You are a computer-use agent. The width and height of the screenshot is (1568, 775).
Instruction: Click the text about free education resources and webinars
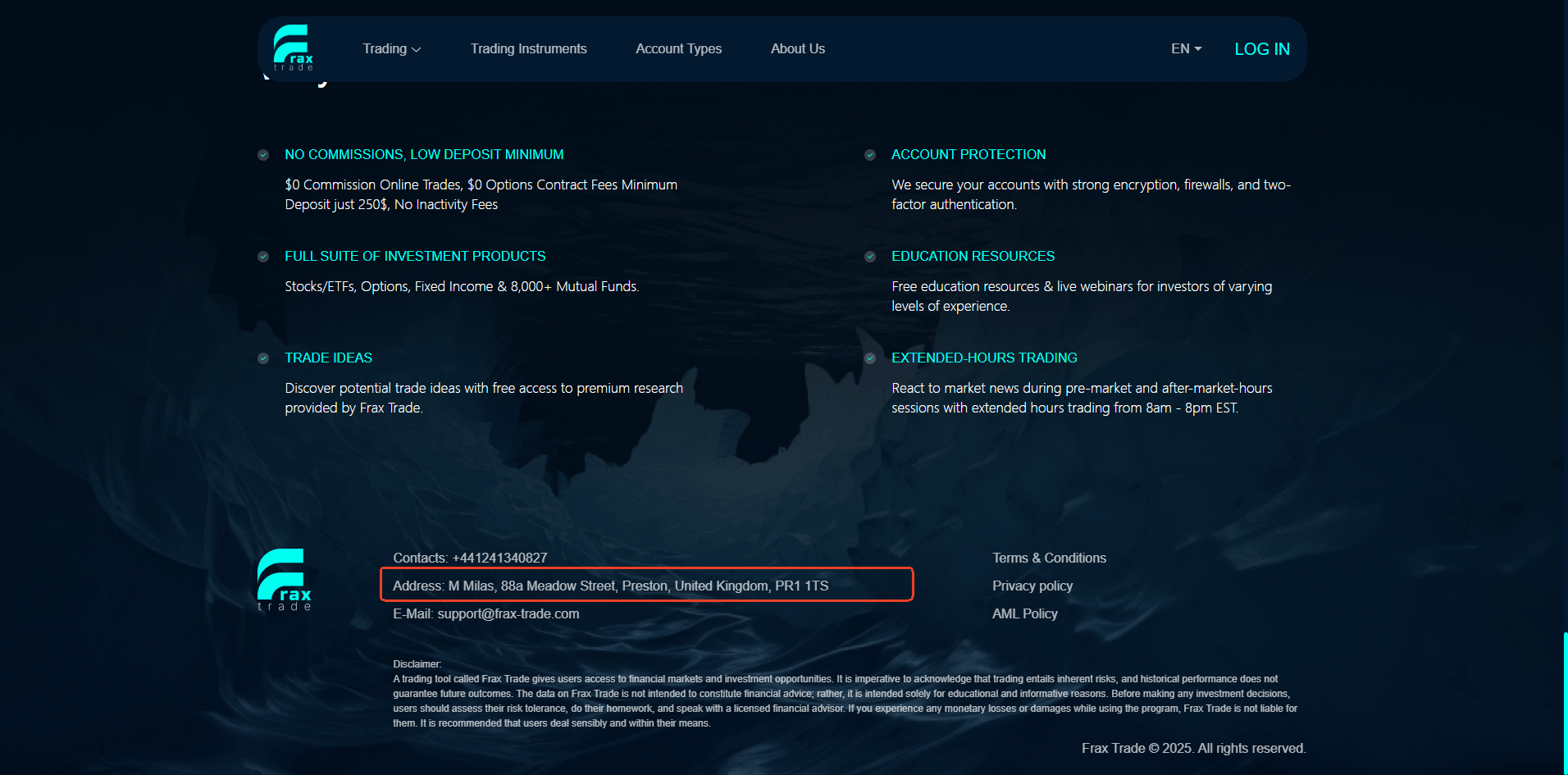(x=1082, y=296)
